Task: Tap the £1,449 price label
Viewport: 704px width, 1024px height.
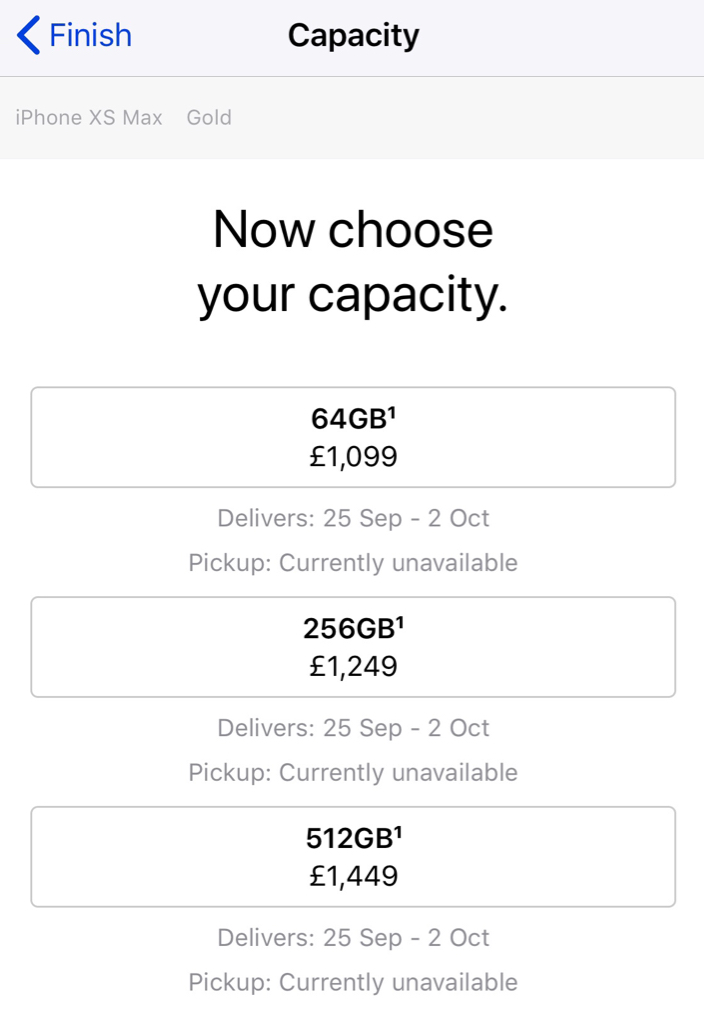Action: 353,876
